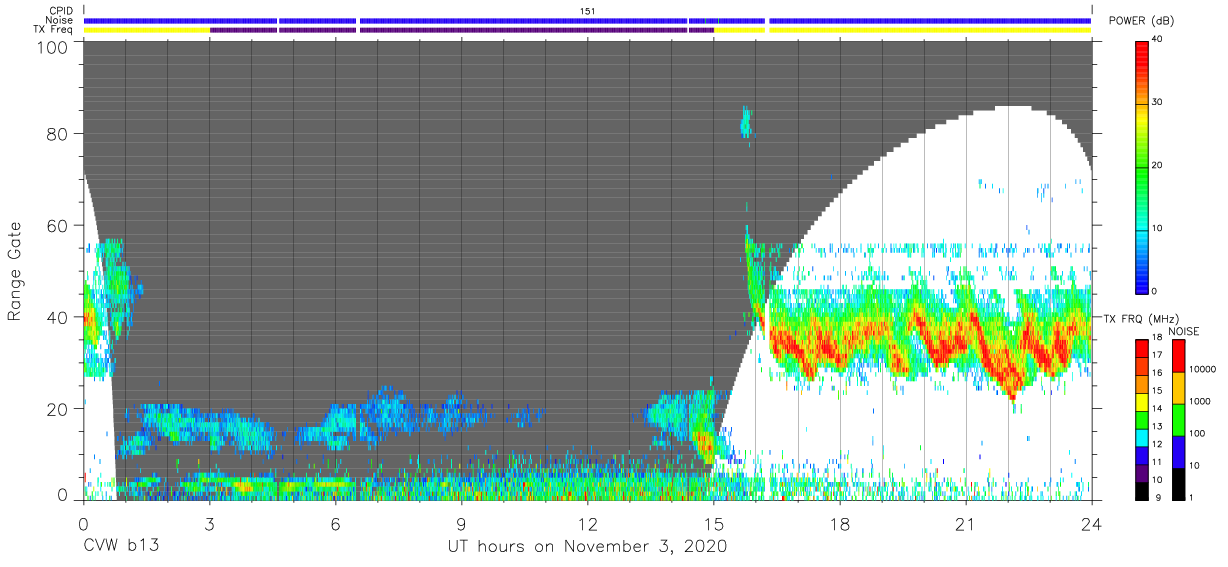Click the x-axis tick label 15
1228x567 pixels.
713,523
